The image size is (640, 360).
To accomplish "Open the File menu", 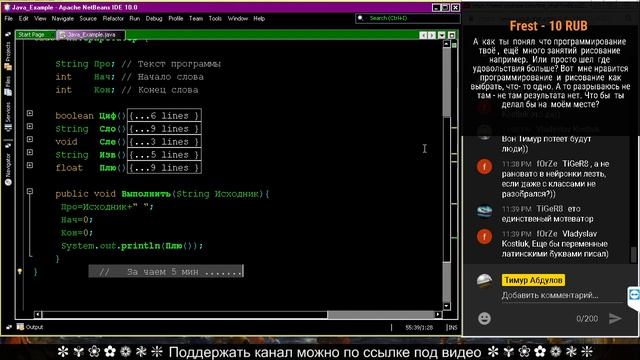I will [x=9, y=18].
